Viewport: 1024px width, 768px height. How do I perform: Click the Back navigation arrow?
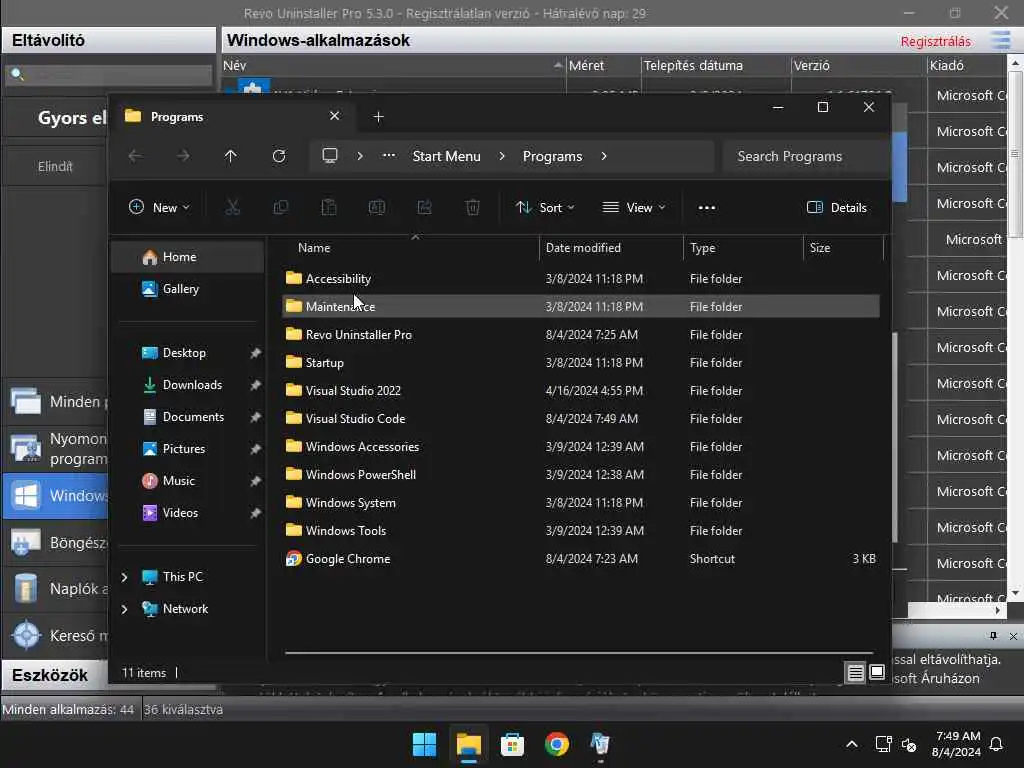pyautogui.click(x=135, y=156)
